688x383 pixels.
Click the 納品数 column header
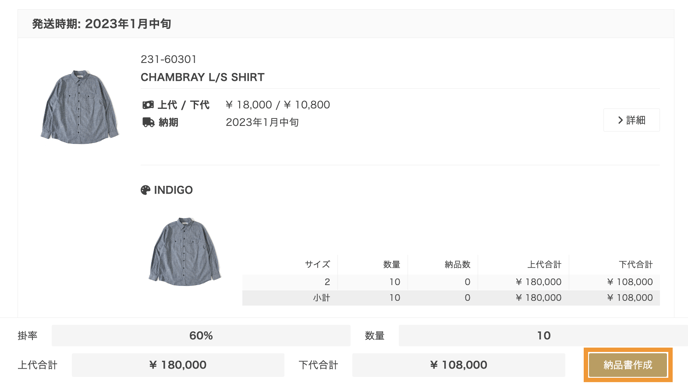(x=457, y=265)
